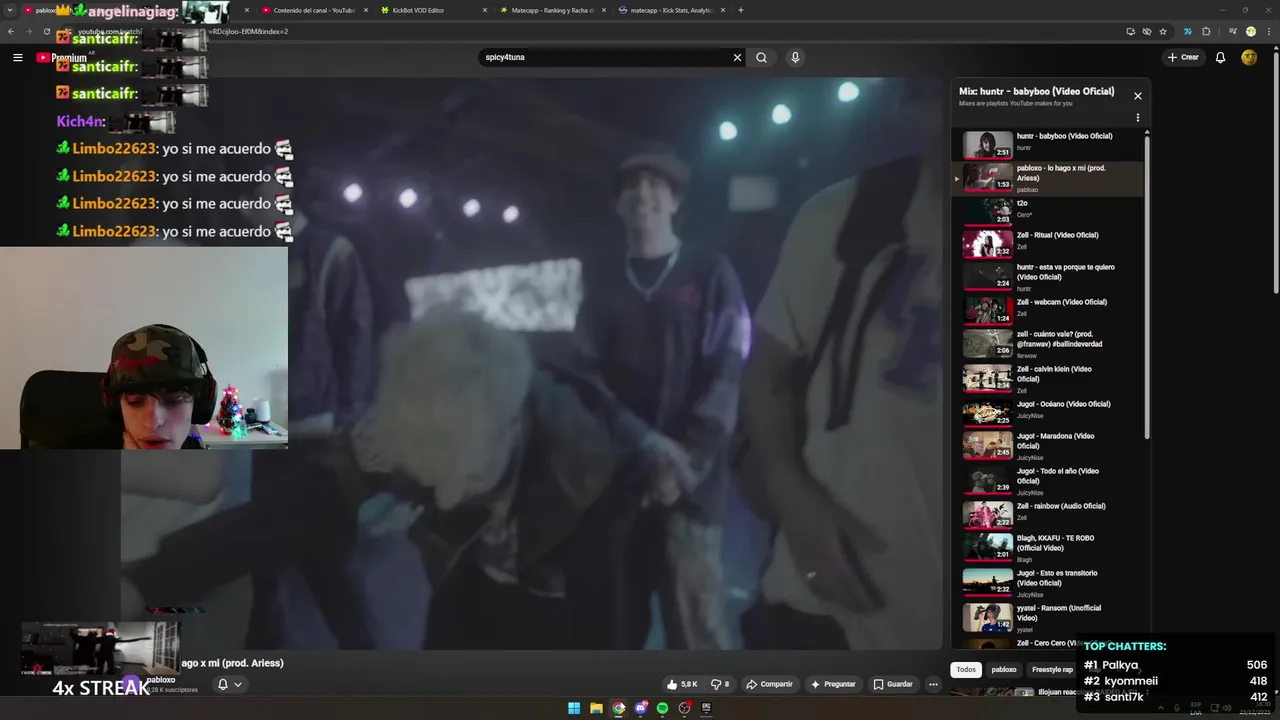Viewport: 1280px width, 720px height.
Task: Play Zell - Ritual (Video Oficial)
Action: pos(1048,243)
